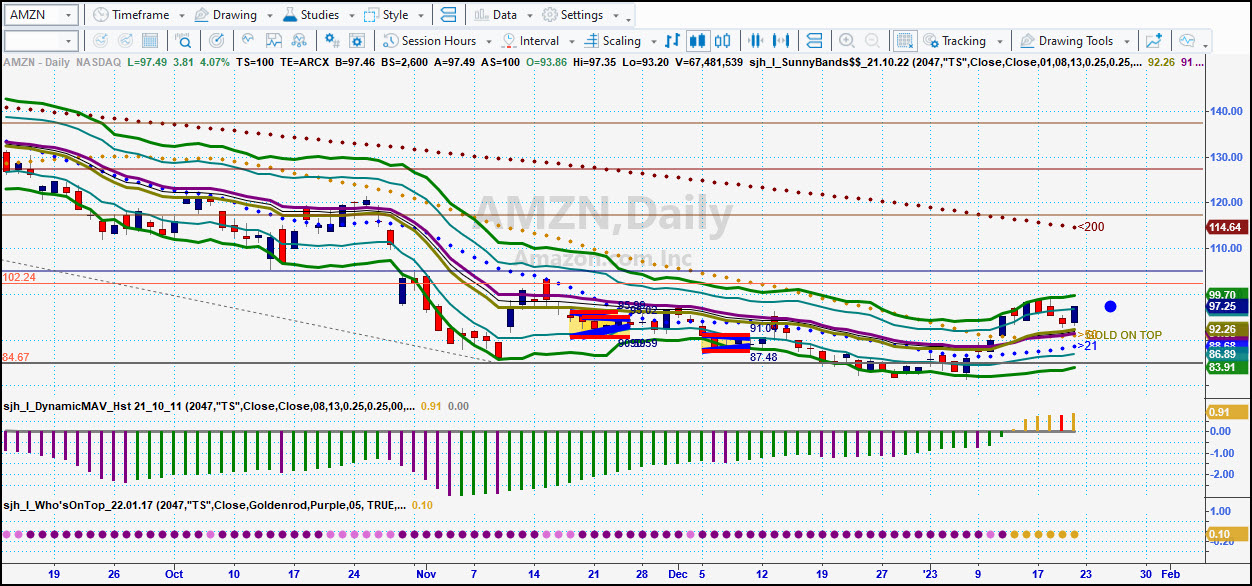Expand the Session Hours dropdown arrow
The image size is (1252, 586).
click(488, 42)
